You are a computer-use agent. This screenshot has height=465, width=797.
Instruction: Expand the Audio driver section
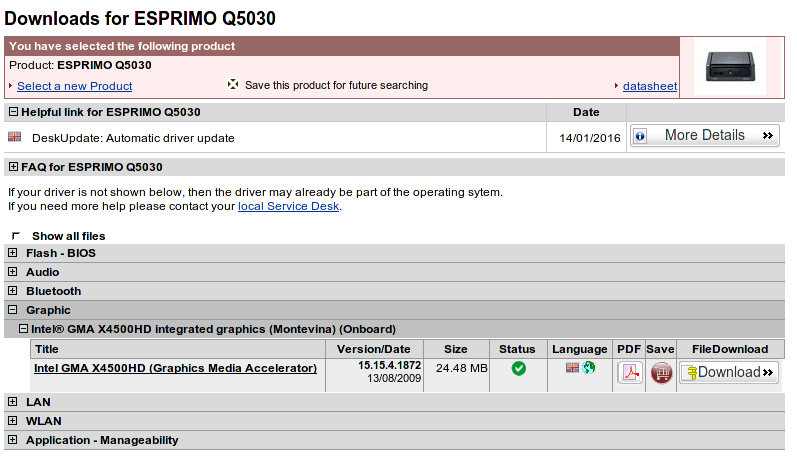coord(13,272)
